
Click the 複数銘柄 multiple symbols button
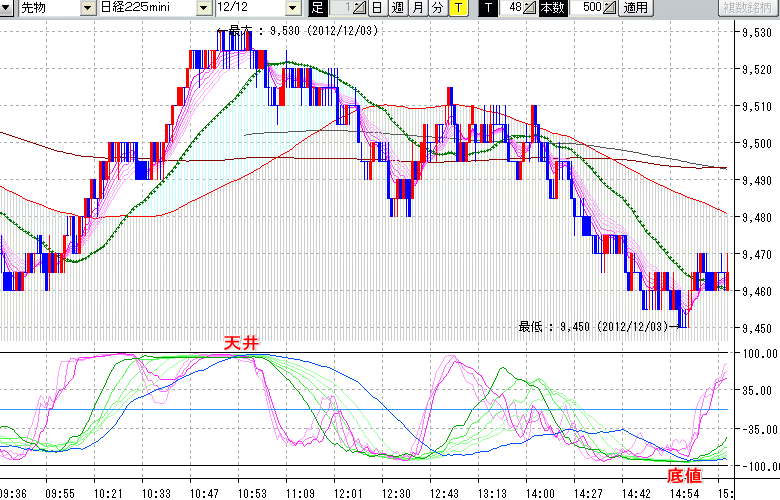pos(749,8)
